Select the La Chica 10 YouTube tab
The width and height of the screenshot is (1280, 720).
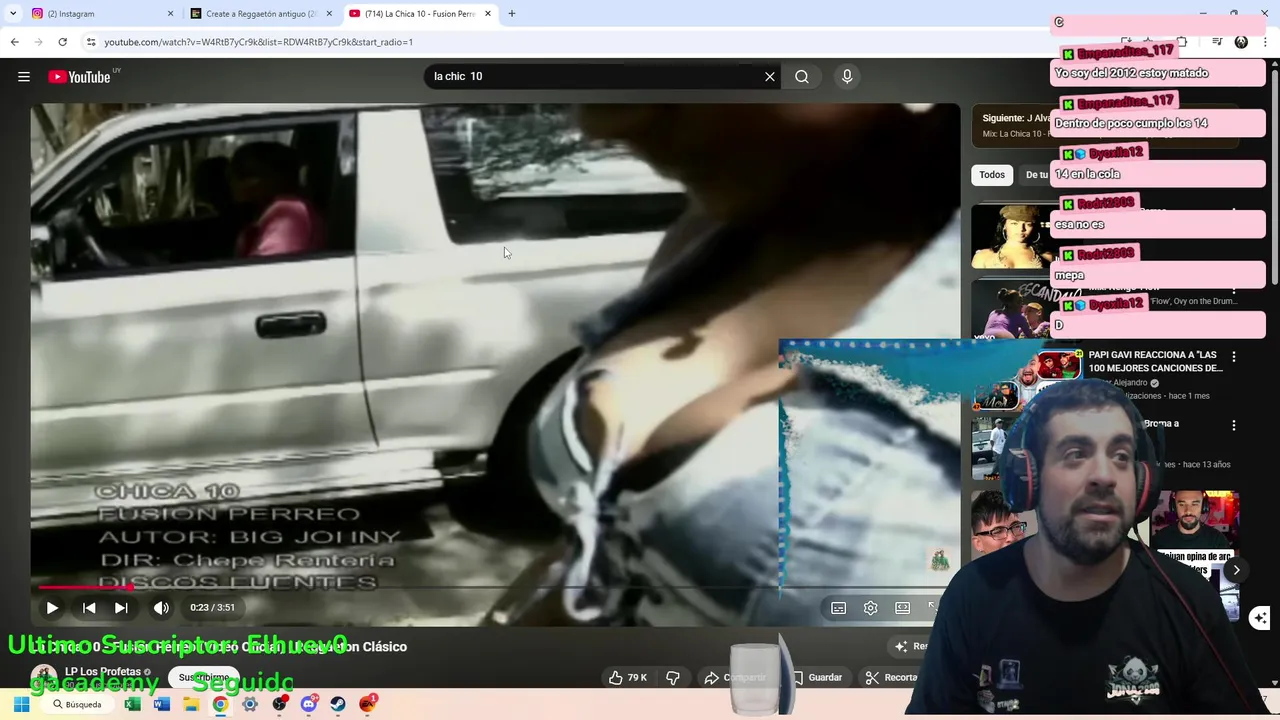click(420, 14)
